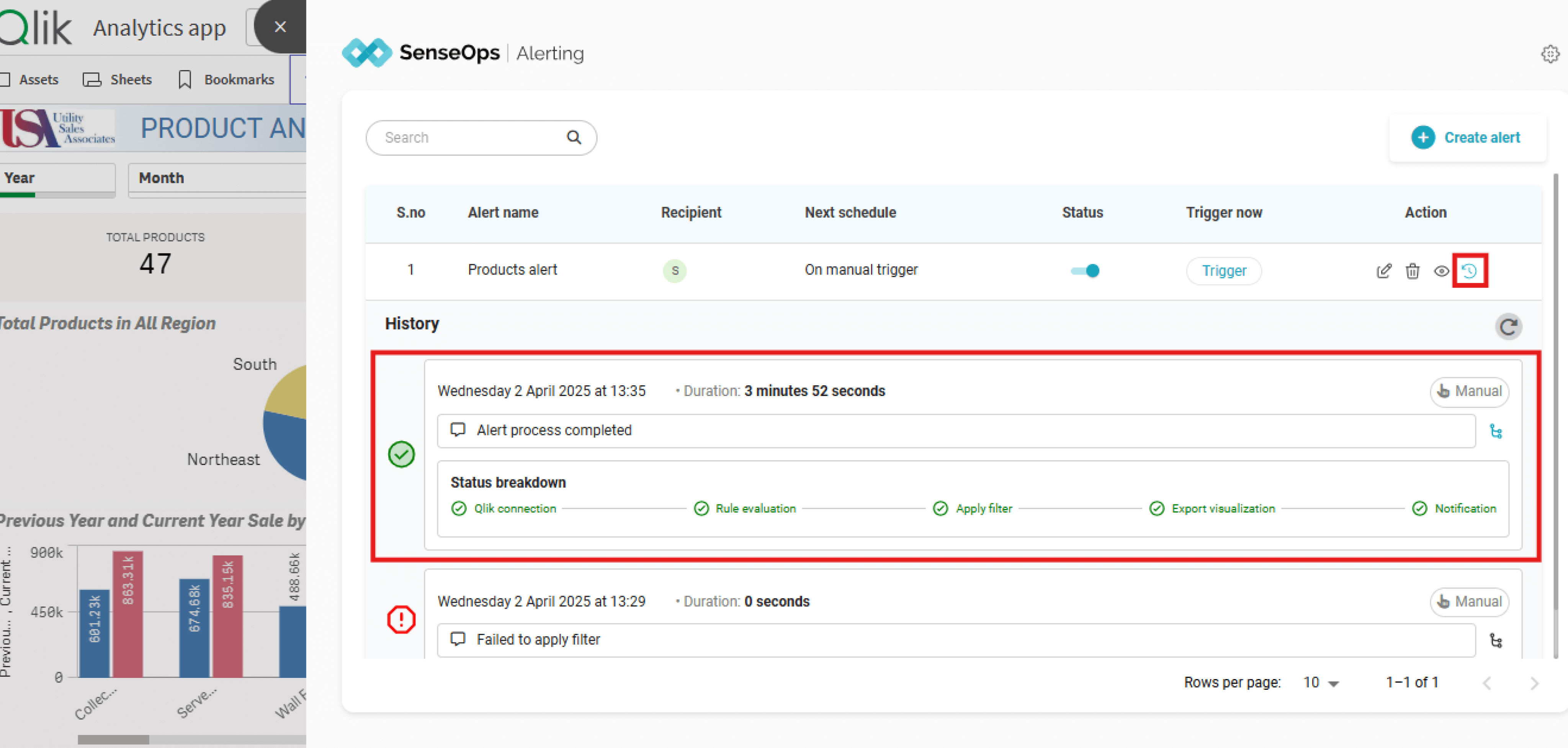Click the Alert name column header
Viewport: 1568px width, 748px height.
point(503,213)
